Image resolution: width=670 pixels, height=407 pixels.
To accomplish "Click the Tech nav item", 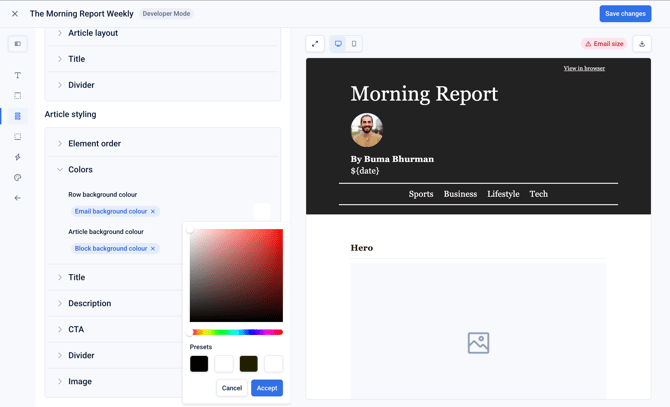I will point(538,194).
